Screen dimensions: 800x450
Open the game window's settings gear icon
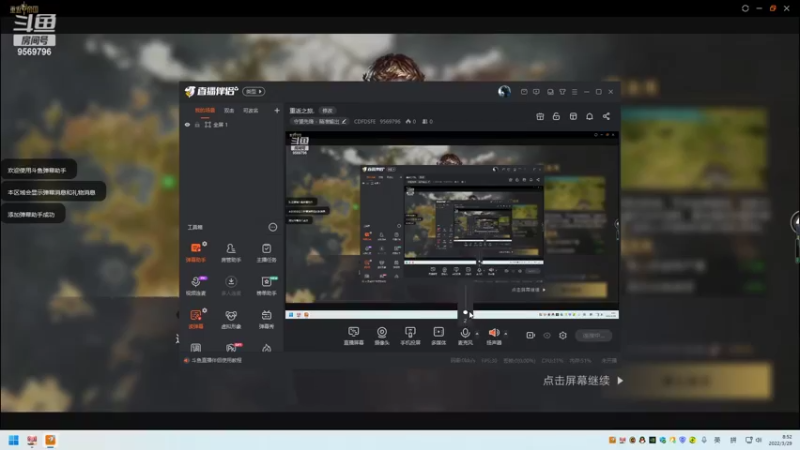(x=745, y=8)
